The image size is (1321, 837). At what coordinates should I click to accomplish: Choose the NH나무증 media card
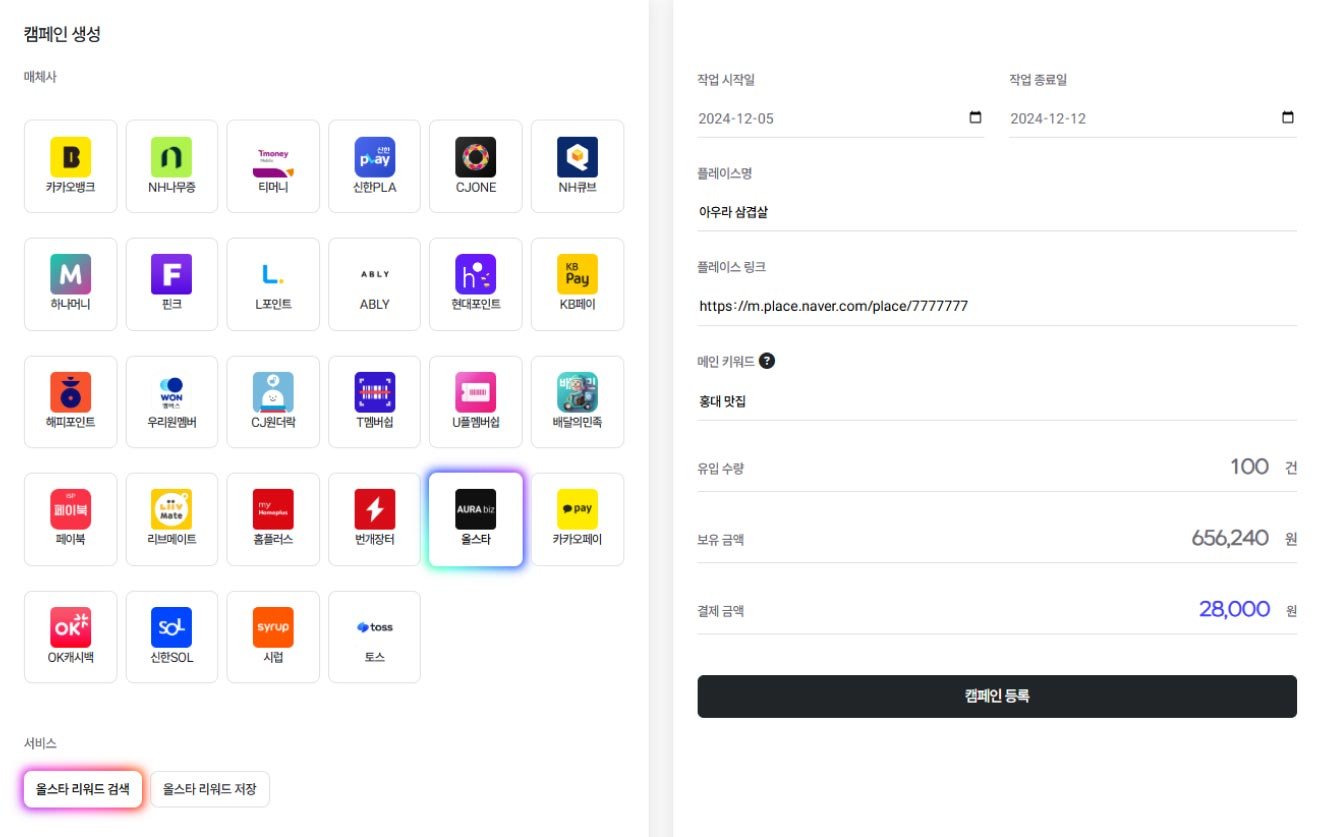click(x=171, y=166)
